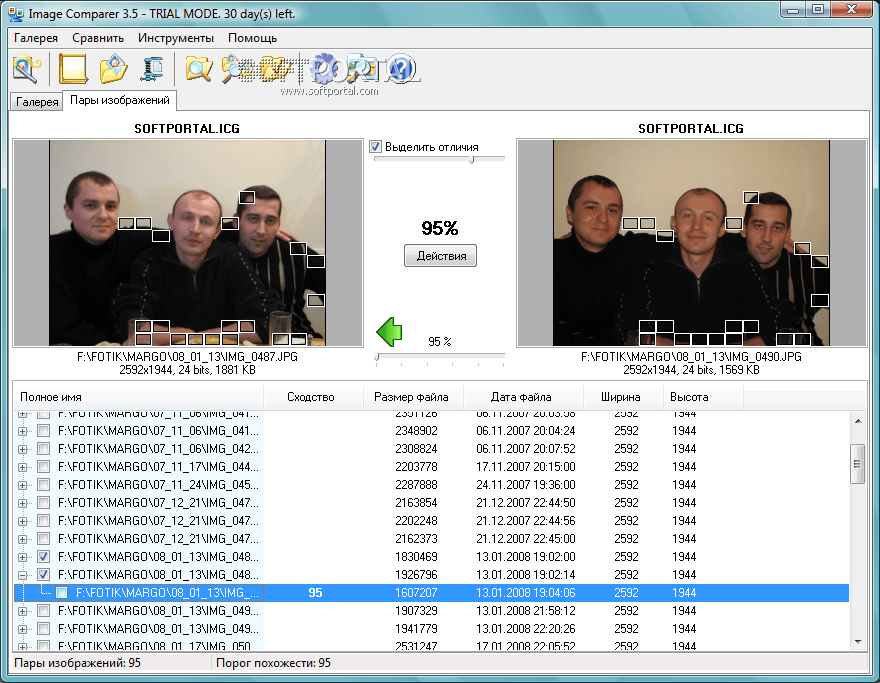This screenshot has width=880, height=683.
Task: Sort by the Размер файла column header
Action: pyautogui.click(x=413, y=397)
